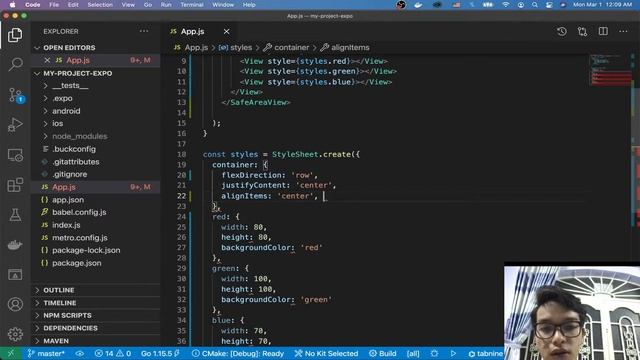640x360 pixels.
Task: Open the Source Control view
Action: tap(15, 95)
